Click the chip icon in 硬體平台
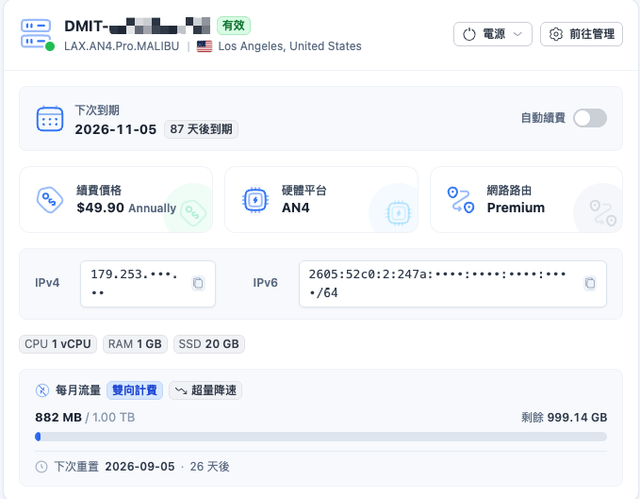 (255, 200)
